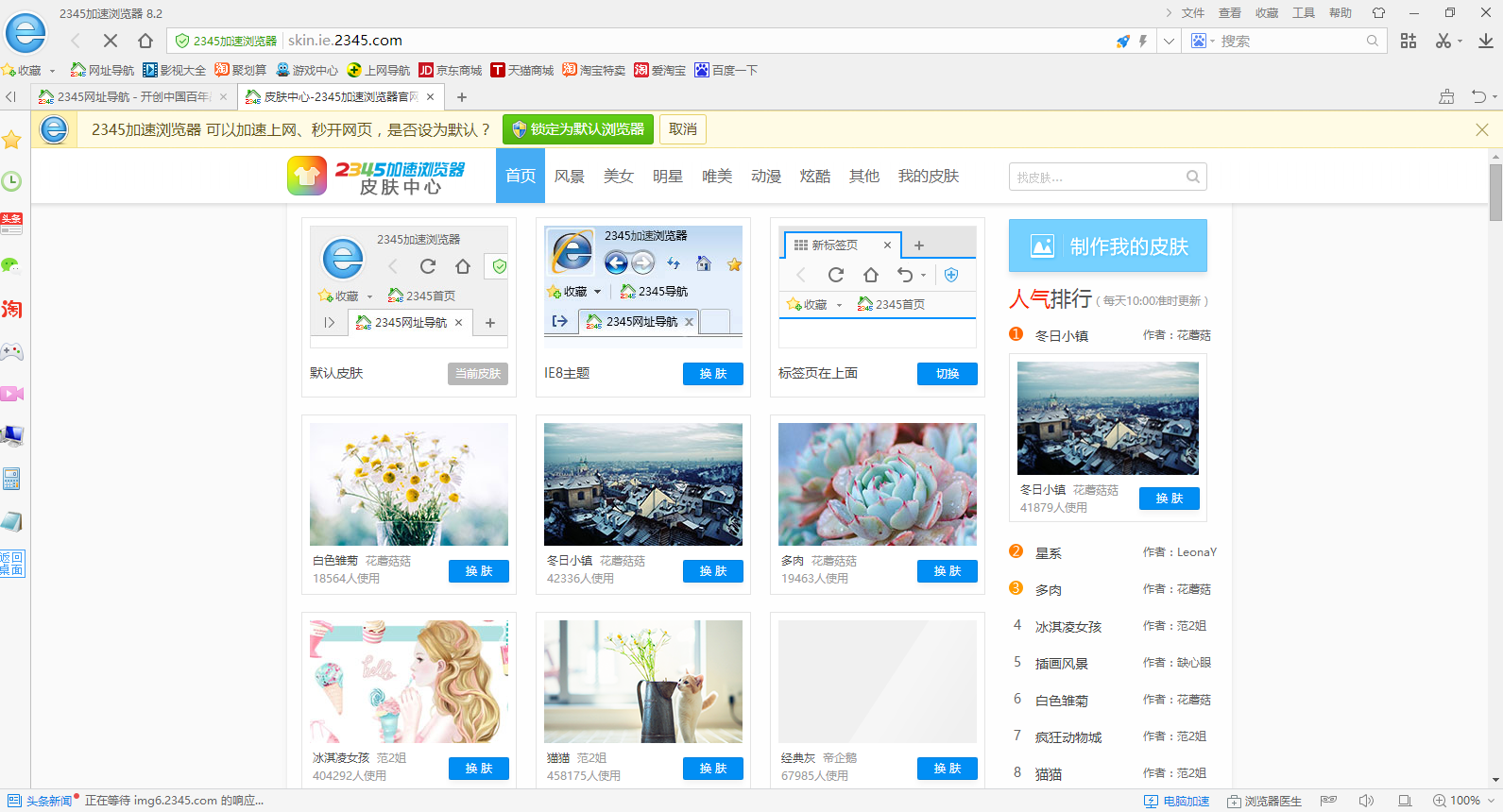The width and height of the screenshot is (1503, 812).
Task: Click the search magnifier in the search box
Action: 1372,41
